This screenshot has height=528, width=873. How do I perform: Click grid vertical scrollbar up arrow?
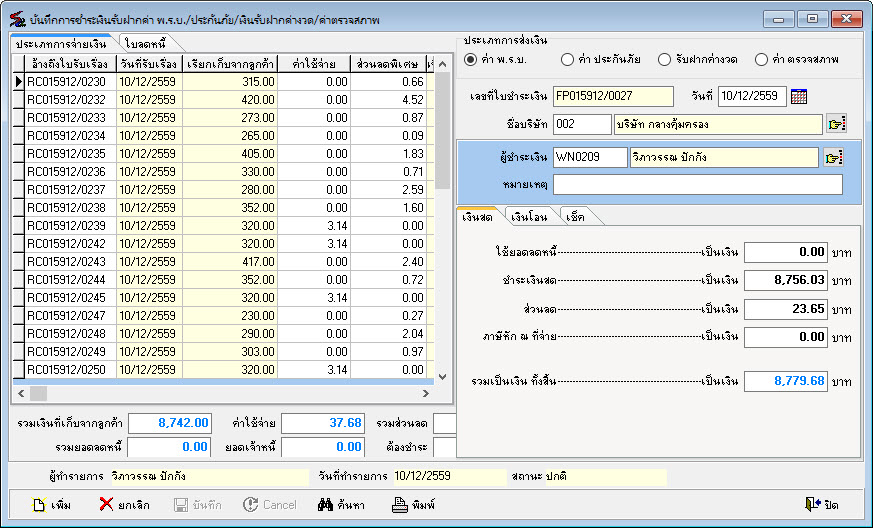pos(443,63)
